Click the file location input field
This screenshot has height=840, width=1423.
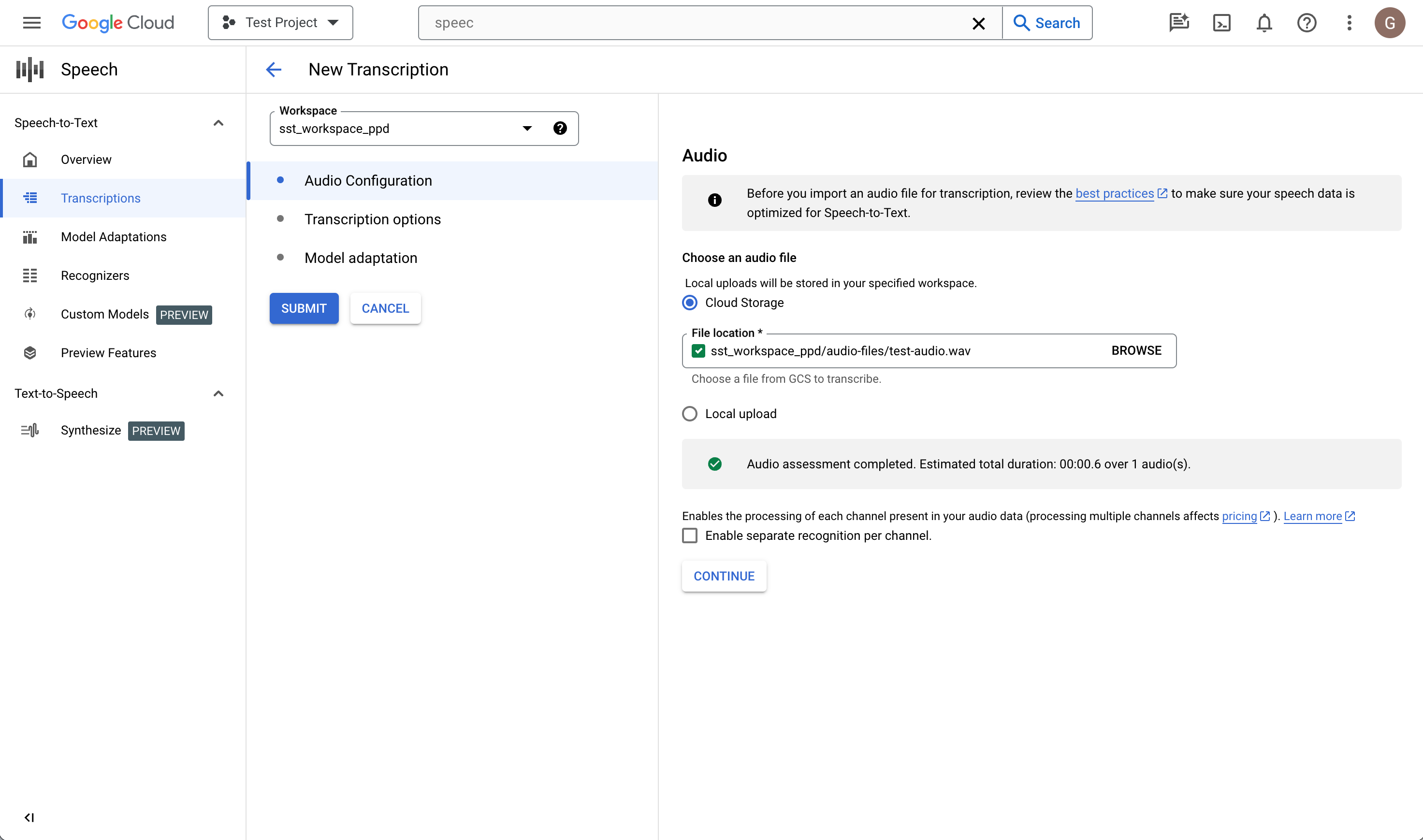tap(901, 350)
